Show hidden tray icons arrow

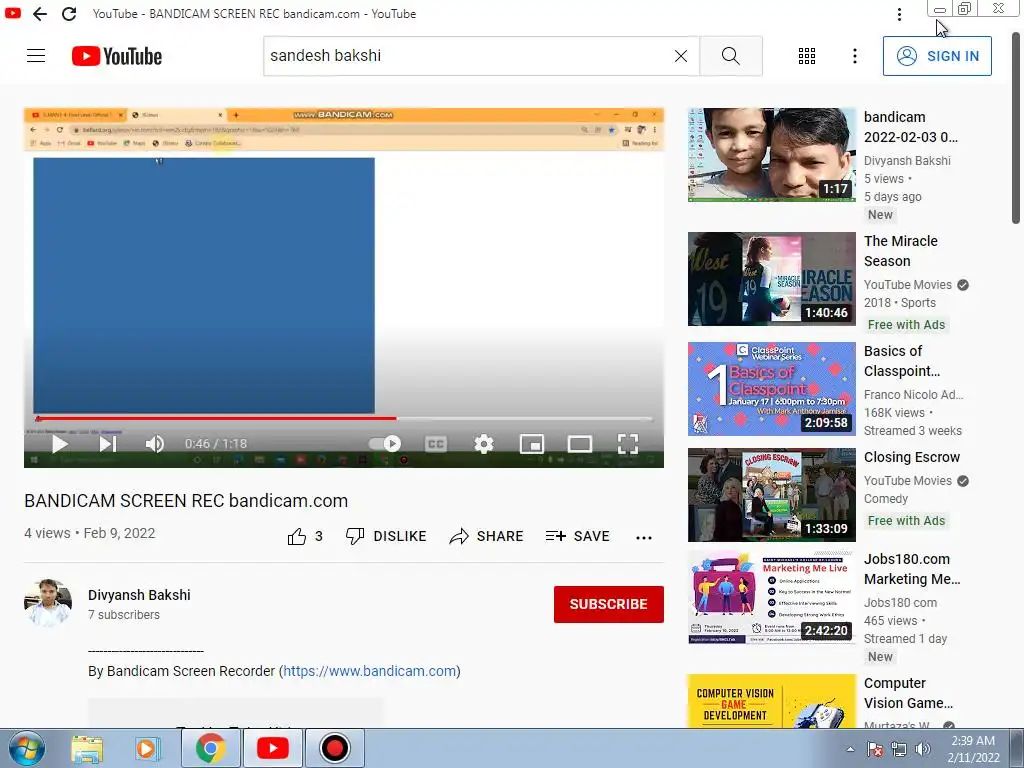[x=850, y=749]
